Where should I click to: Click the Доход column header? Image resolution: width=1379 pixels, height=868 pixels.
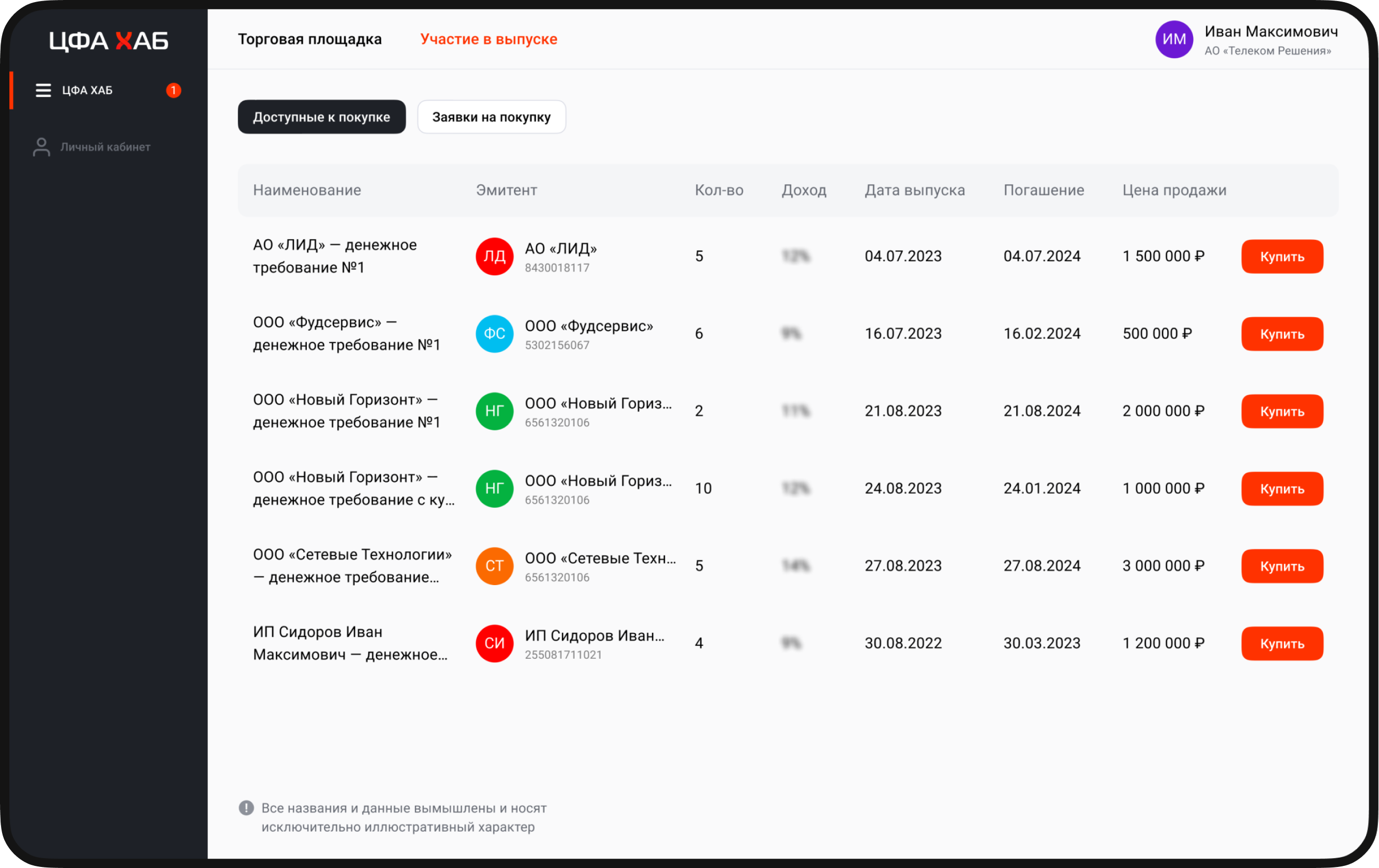pyautogui.click(x=804, y=190)
